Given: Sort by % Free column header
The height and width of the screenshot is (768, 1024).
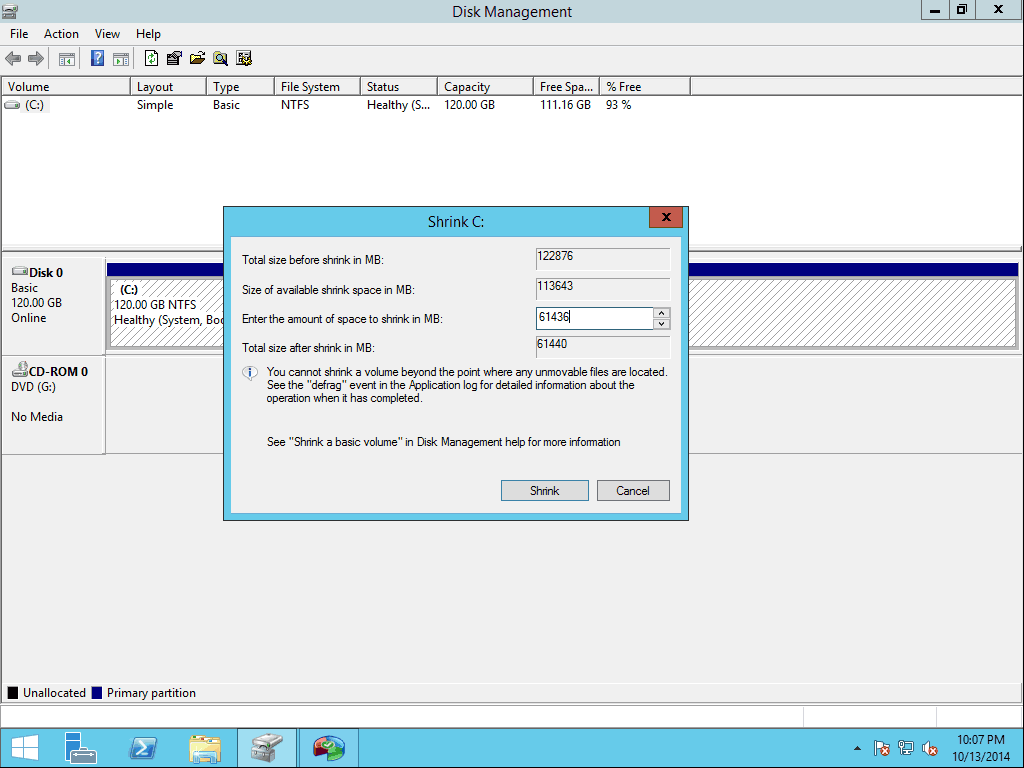Looking at the screenshot, I should 645,87.
